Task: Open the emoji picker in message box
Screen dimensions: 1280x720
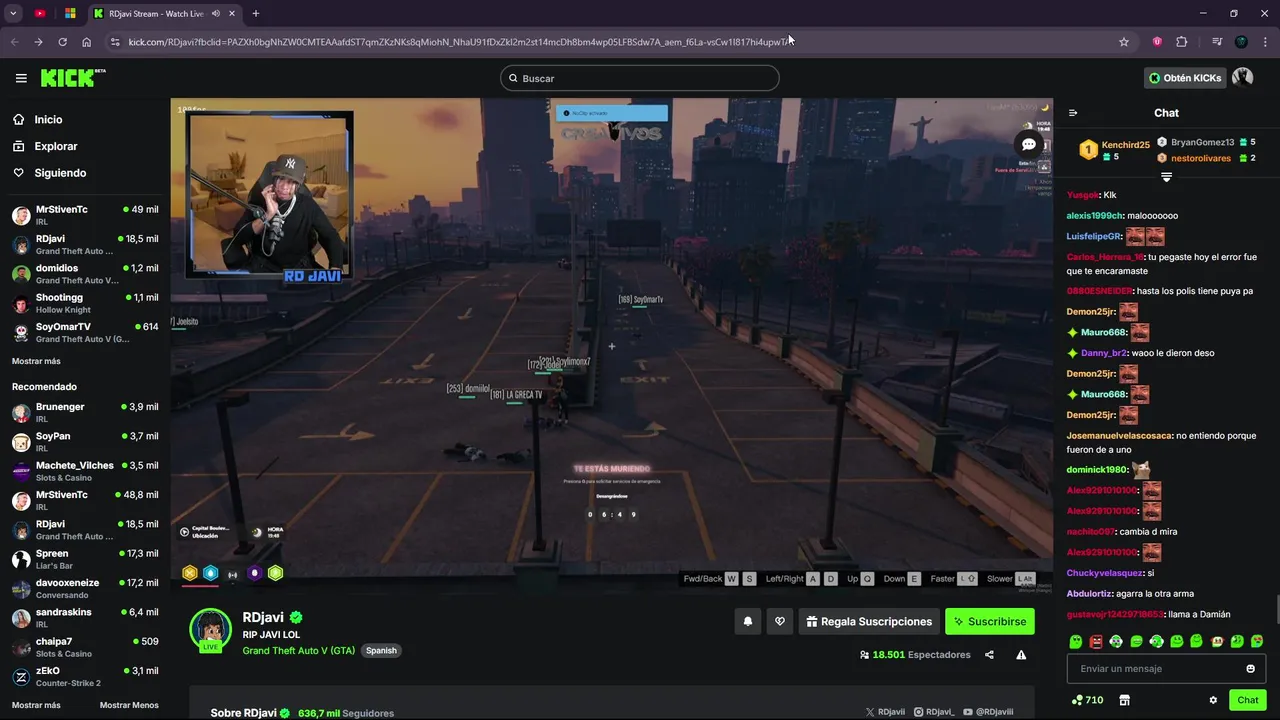Action: pyautogui.click(x=1250, y=669)
